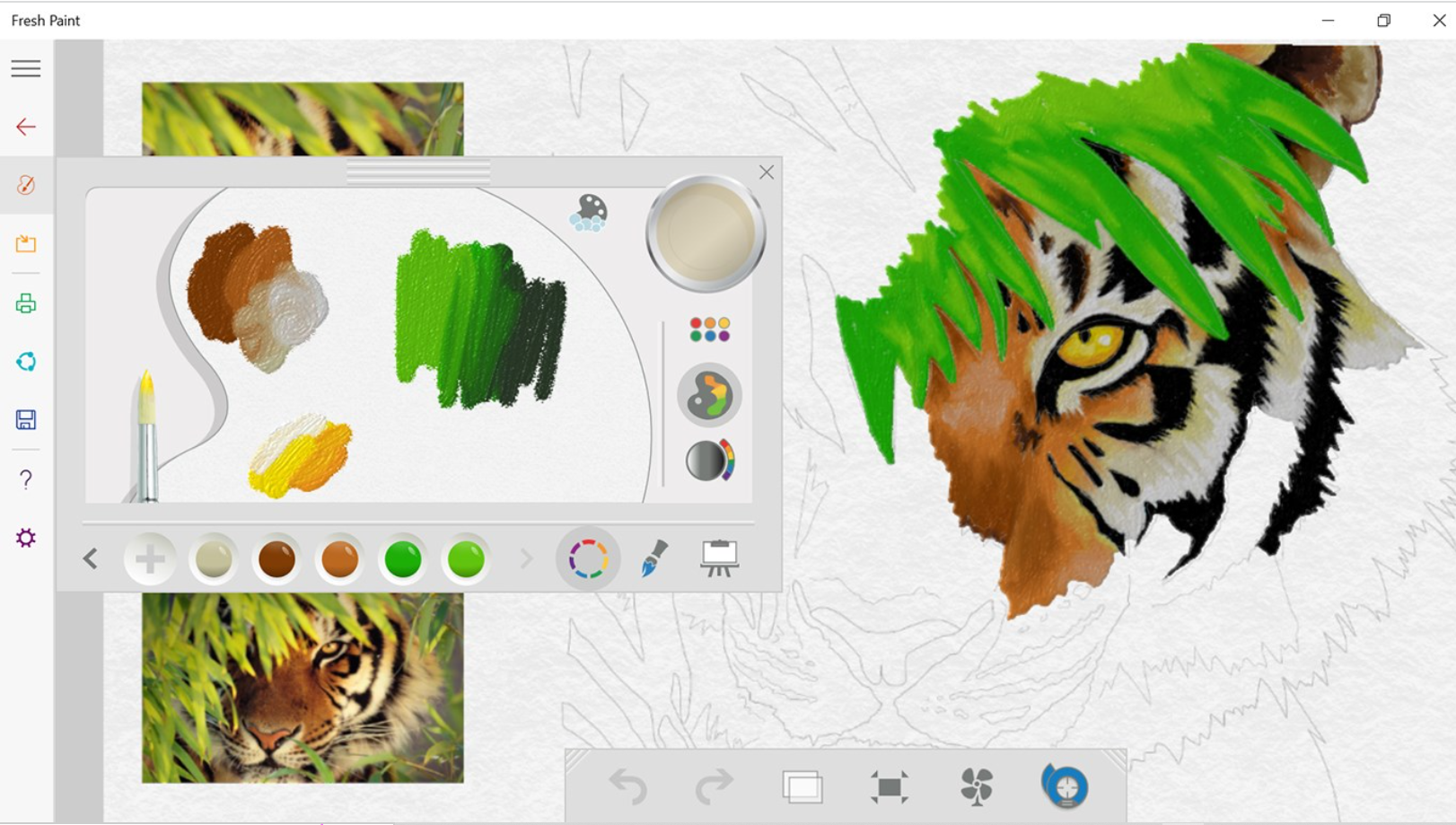The image size is (1456, 825).
Task: Open Fresh Paint settings gear
Action: 26,538
